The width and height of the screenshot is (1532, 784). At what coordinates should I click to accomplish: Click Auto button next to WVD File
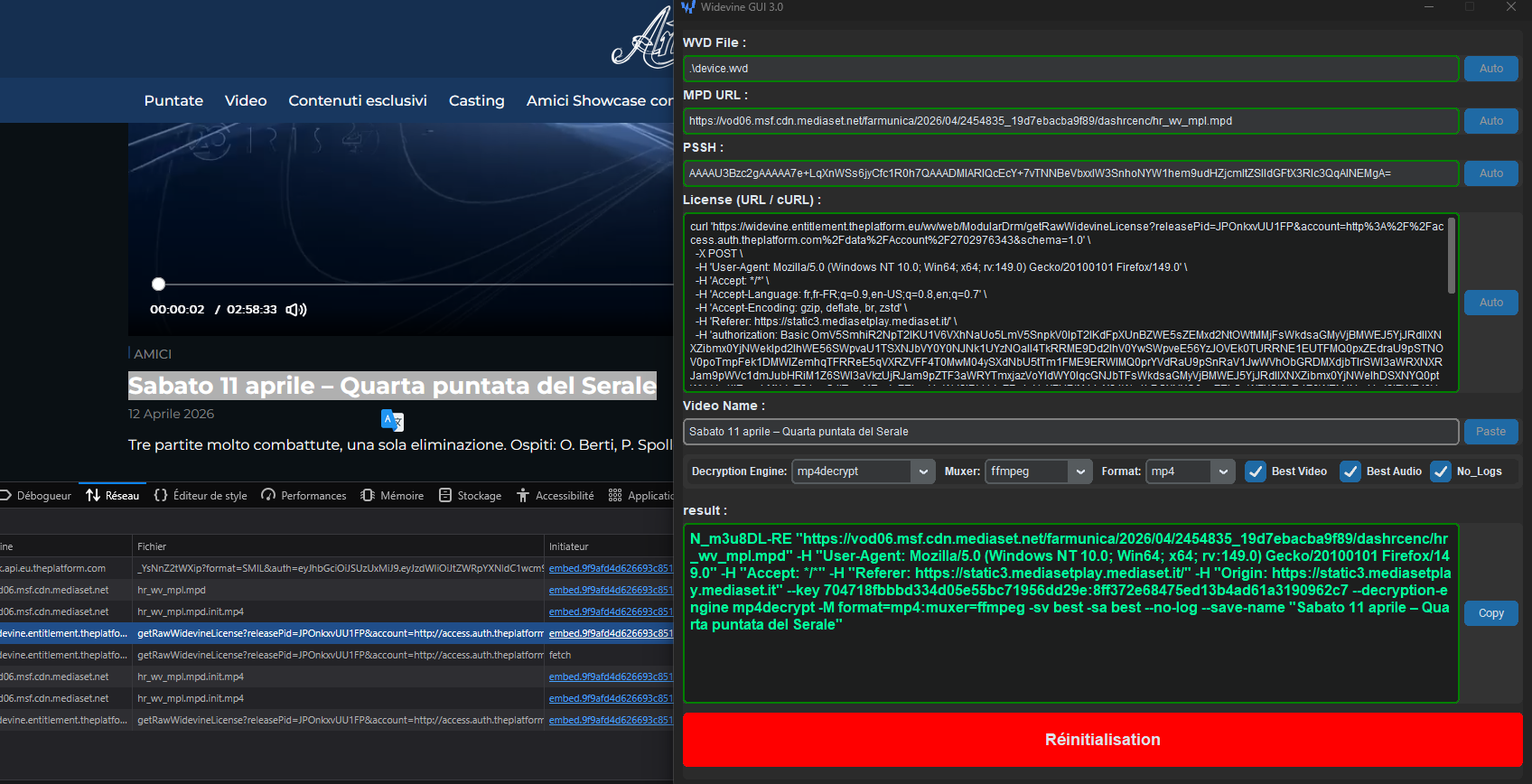pyautogui.click(x=1491, y=69)
